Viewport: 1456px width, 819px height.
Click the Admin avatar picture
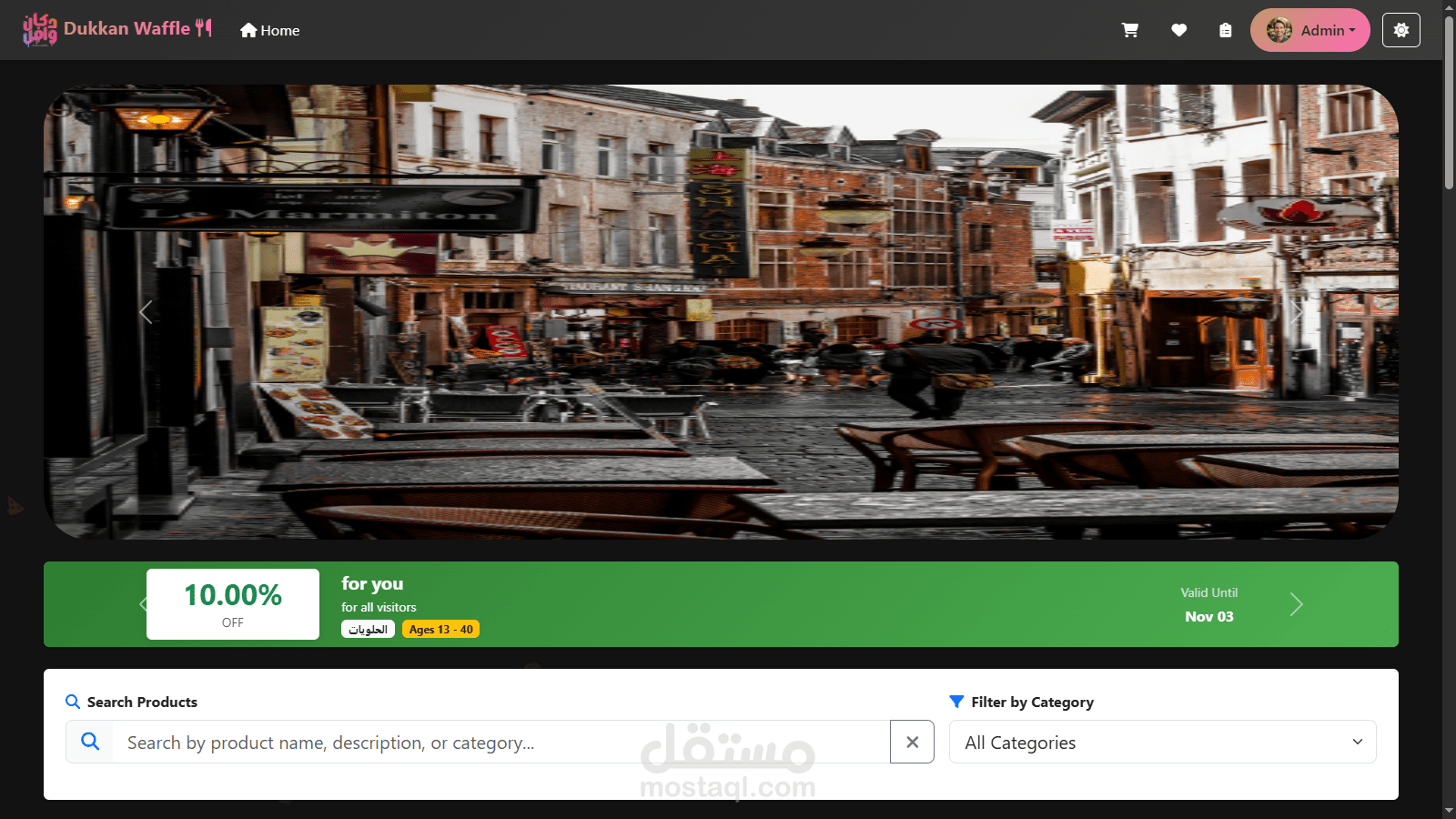click(1279, 30)
